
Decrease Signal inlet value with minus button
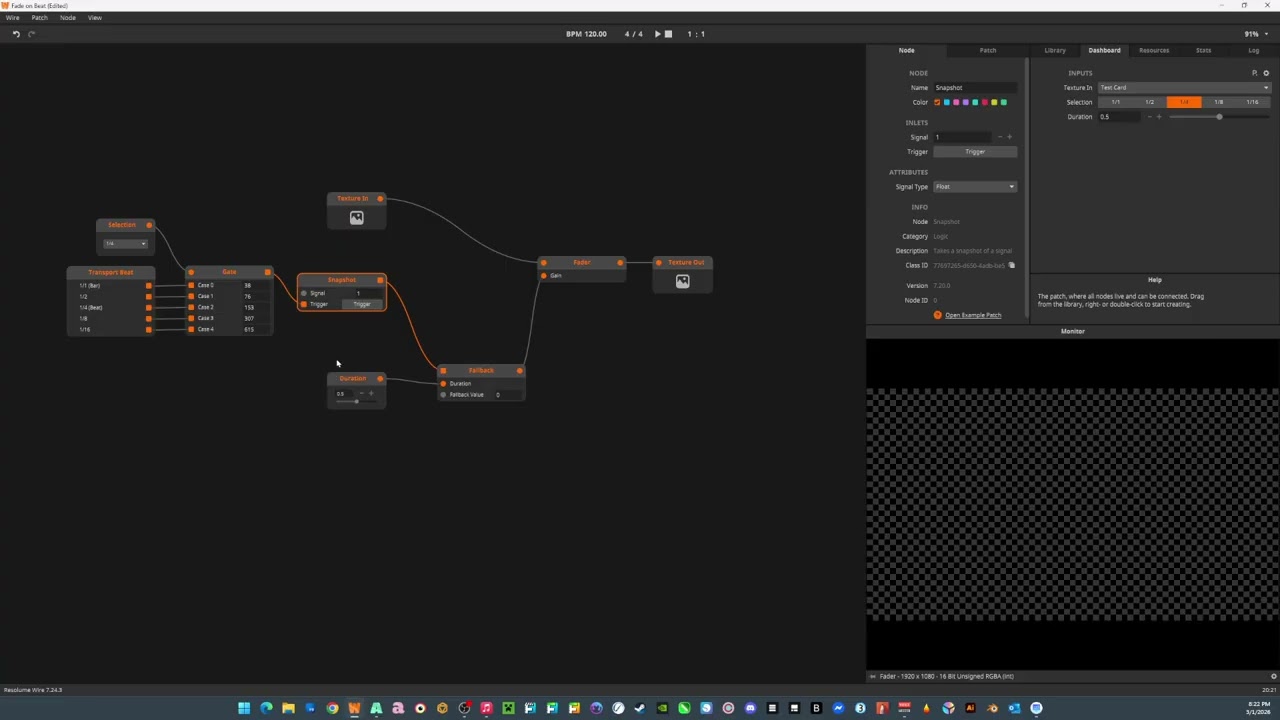point(999,137)
